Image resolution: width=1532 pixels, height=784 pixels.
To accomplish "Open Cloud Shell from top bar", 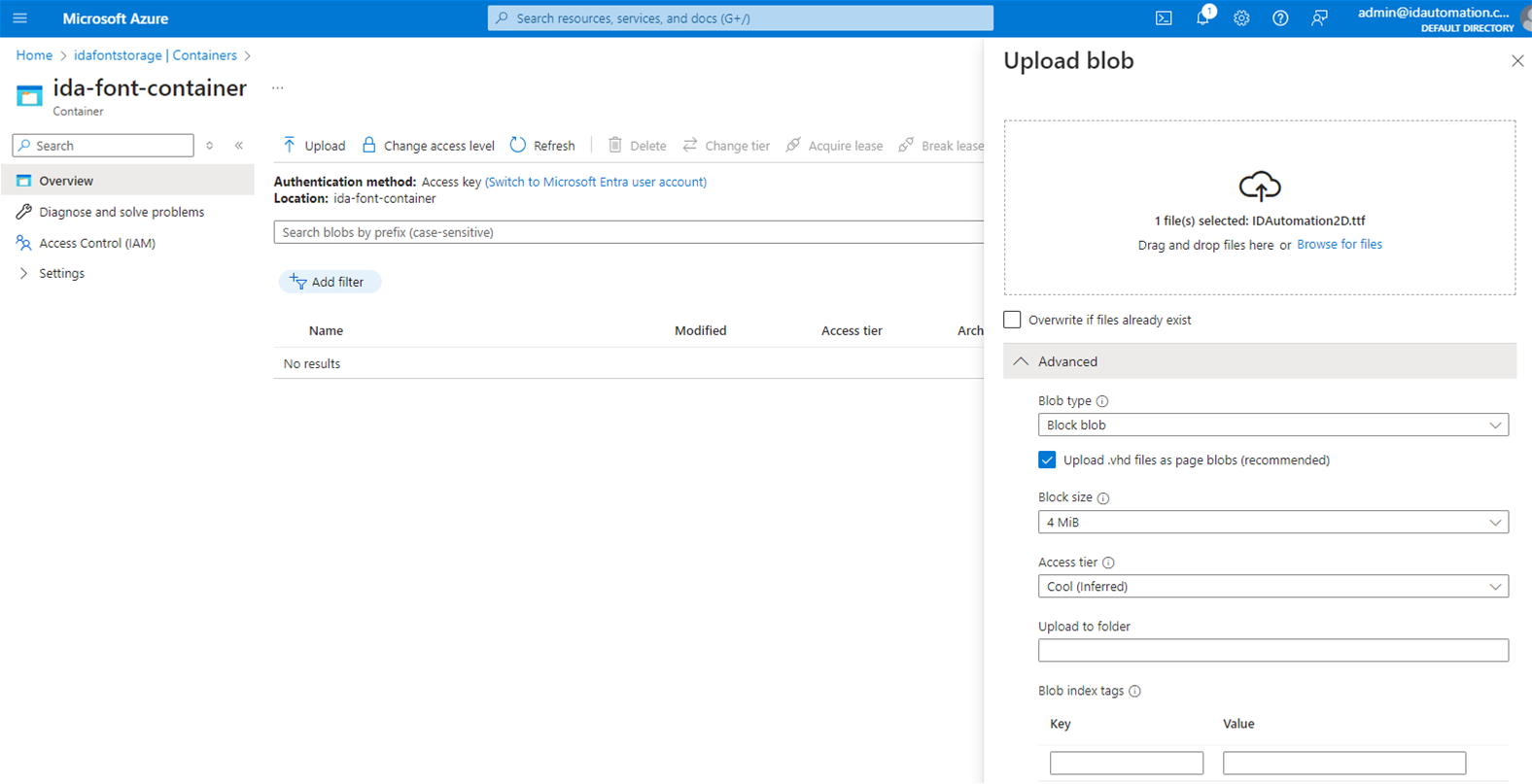I will pyautogui.click(x=1164, y=18).
